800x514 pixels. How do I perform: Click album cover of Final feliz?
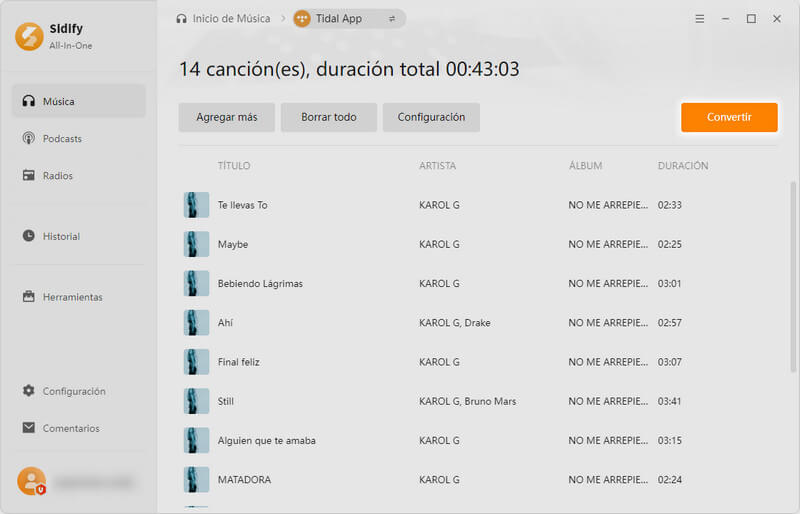(x=196, y=362)
